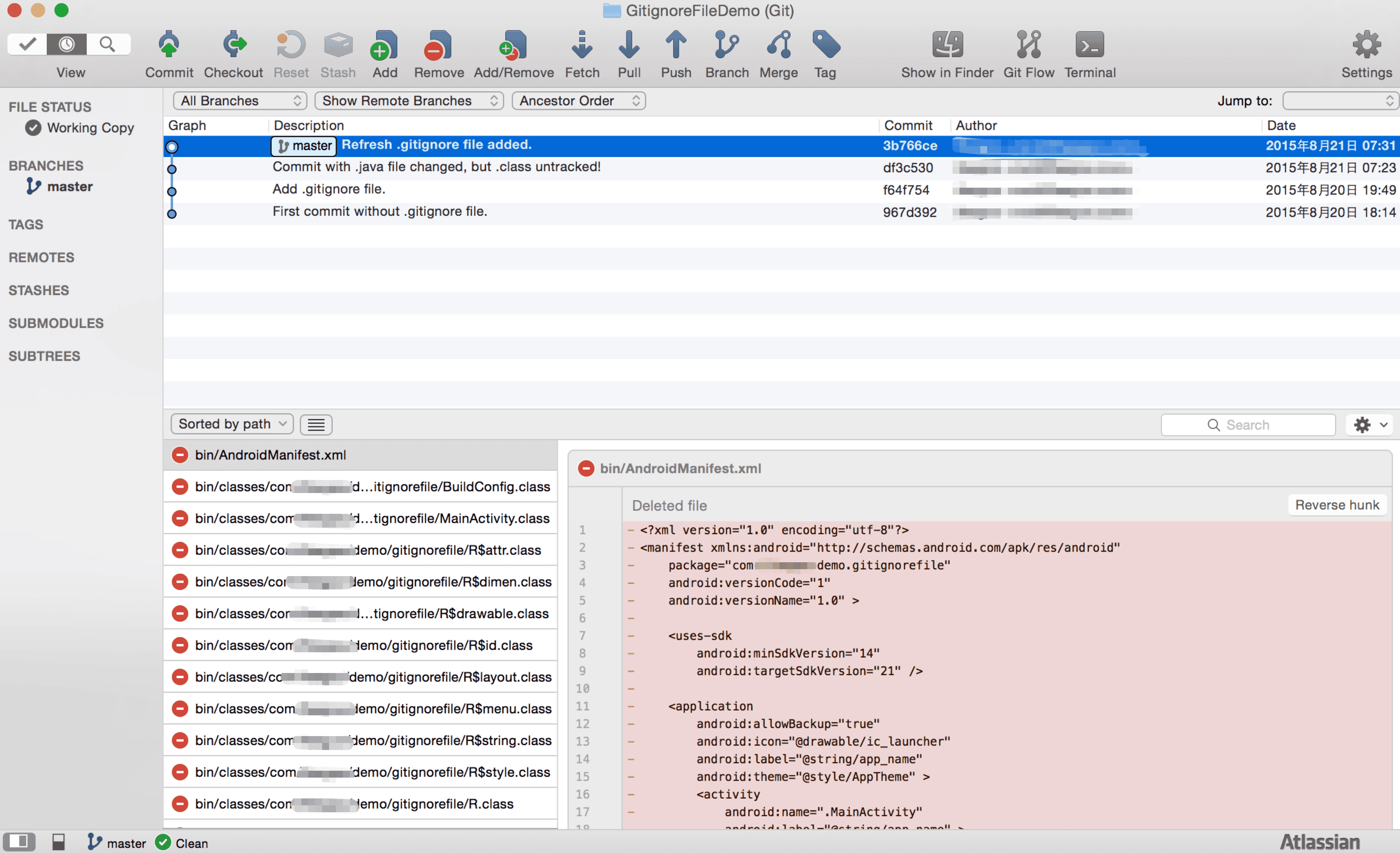Click the green Clean status icon
The image size is (1400, 853).
pos(163,842)
